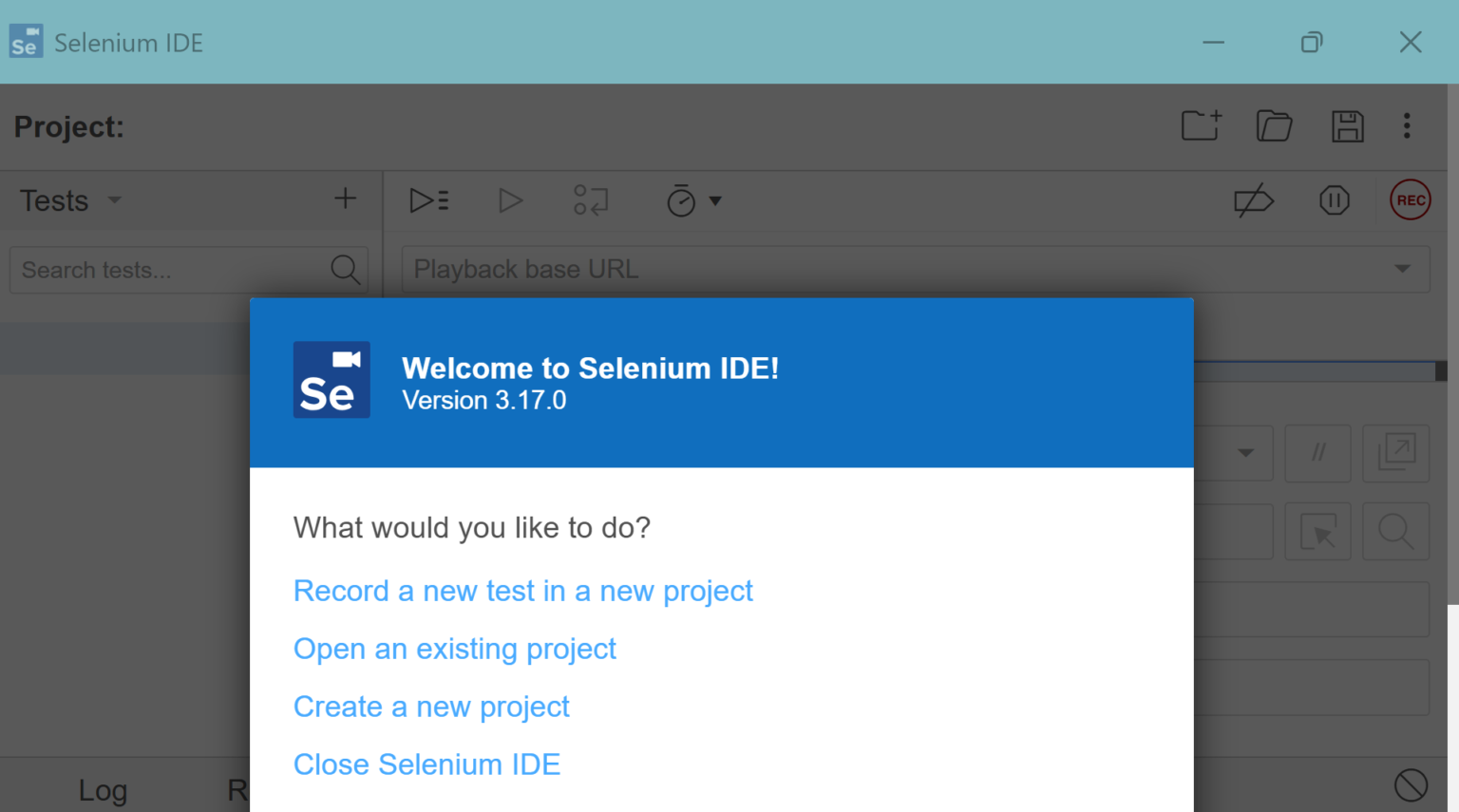Screen dimensions: 1459x812
Task: Click the step over command icon
Action: coord(591,200)
